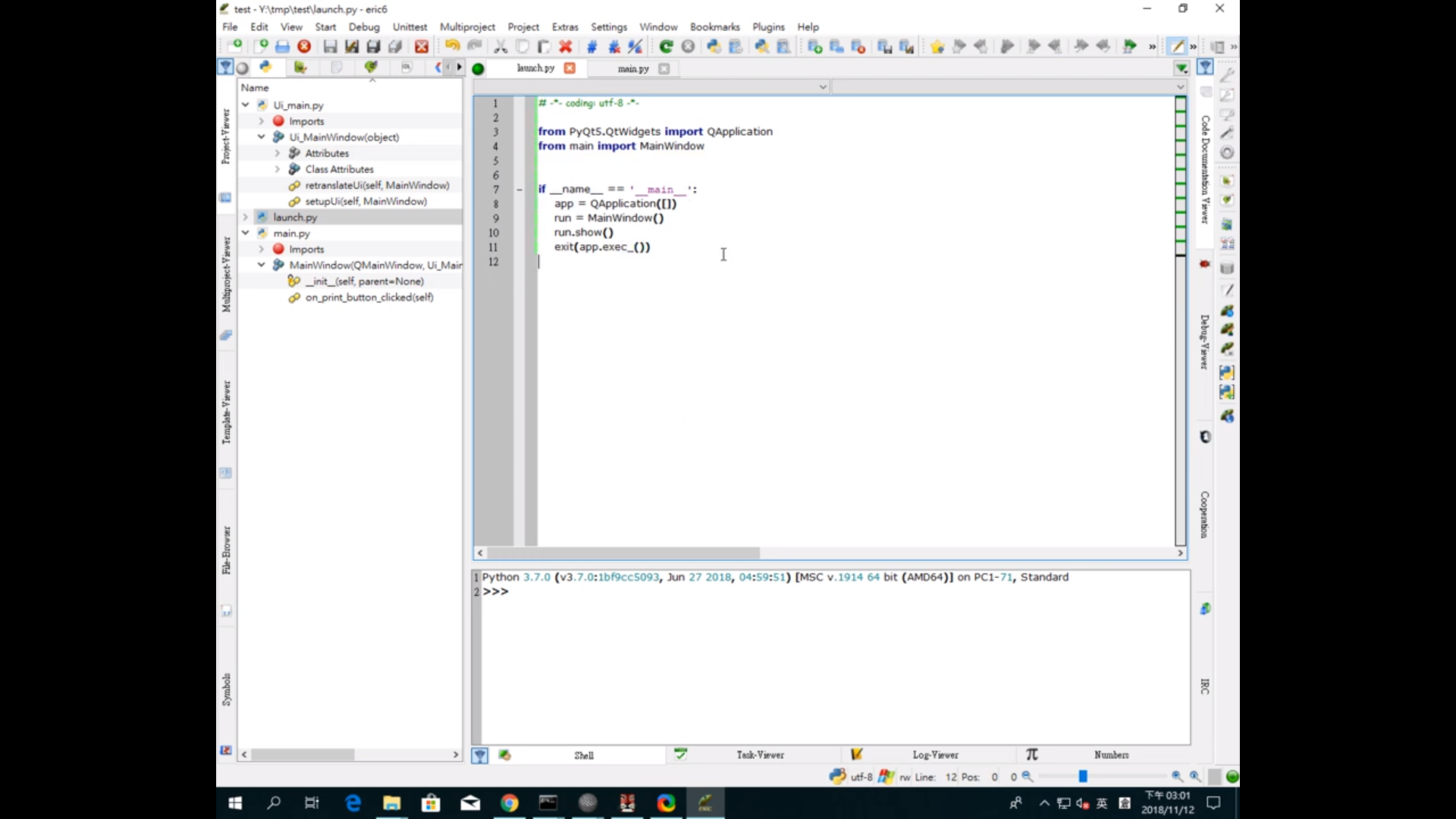1456x819 pixels.
Task: Toggle the bottom sidebar filter funnel button
Action: pyautogui.click(x=480, y=755)
